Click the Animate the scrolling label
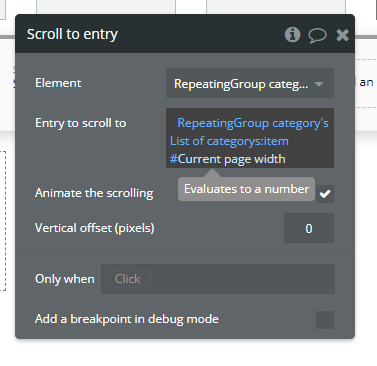This screenshot has width=377, height=366. [94, 193]
